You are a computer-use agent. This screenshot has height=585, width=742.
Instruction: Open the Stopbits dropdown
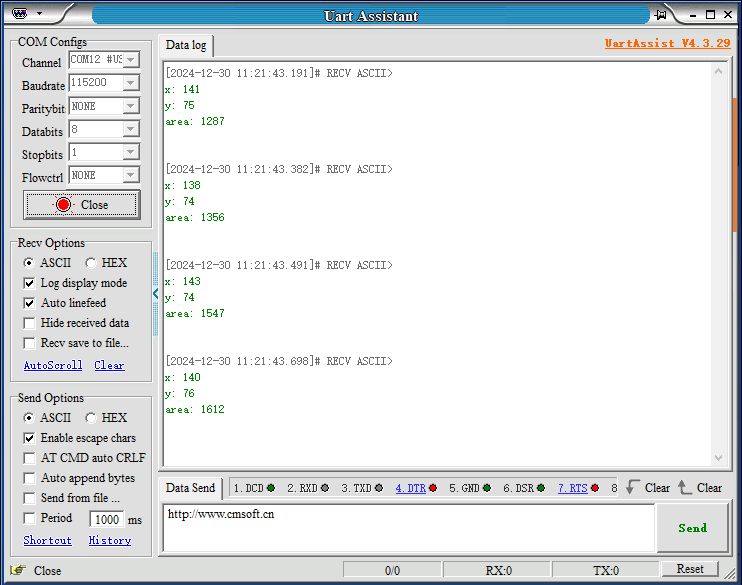click(x=131, y=152)
